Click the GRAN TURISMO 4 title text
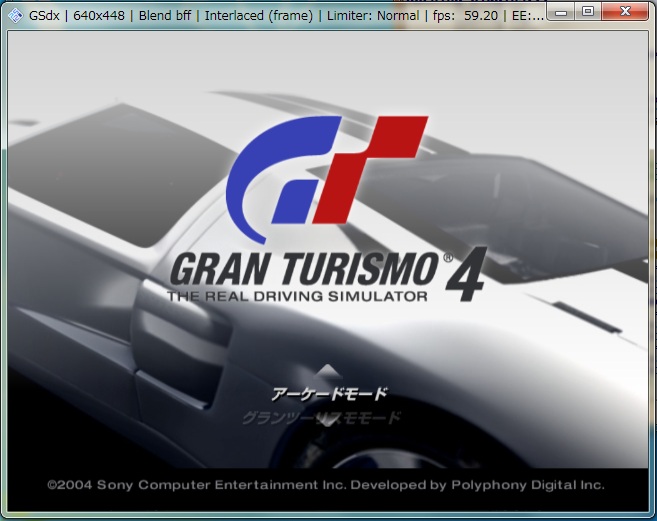Image resolution: width=657 pixels, height=521 pixels. pyautogui.click(x=328, y=274)
